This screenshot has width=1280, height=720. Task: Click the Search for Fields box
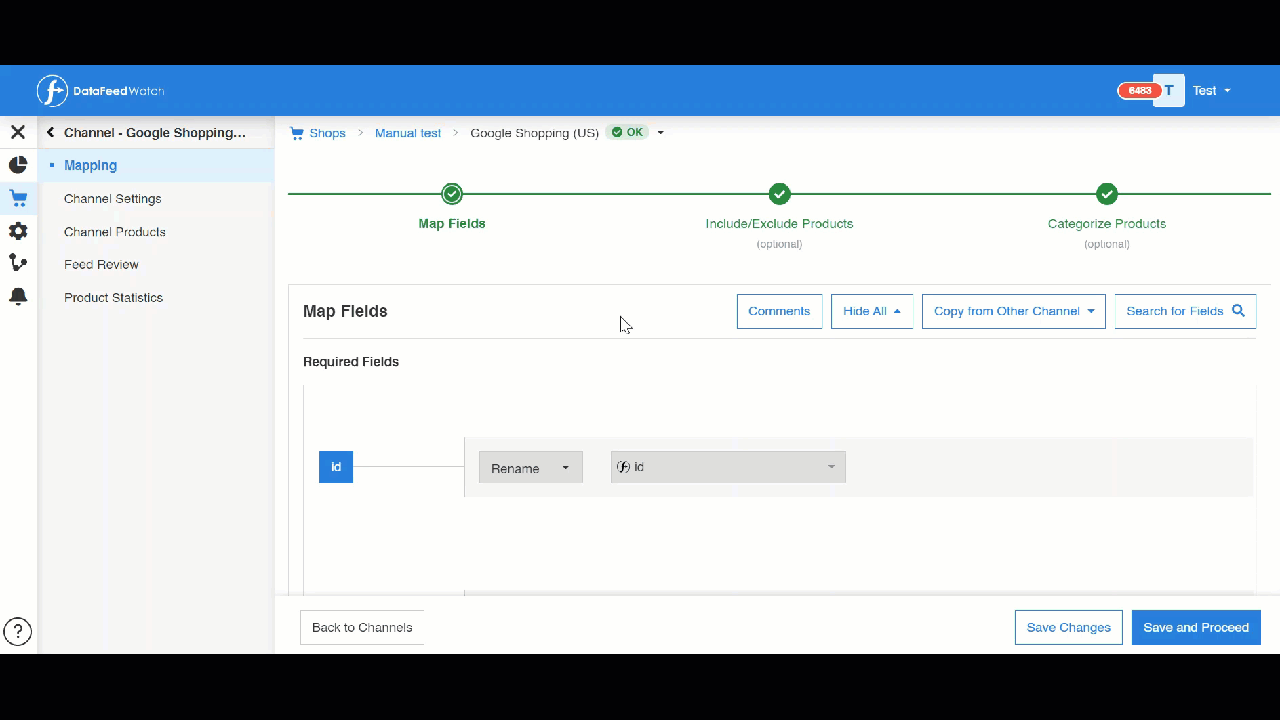[x=1185, y=311]
